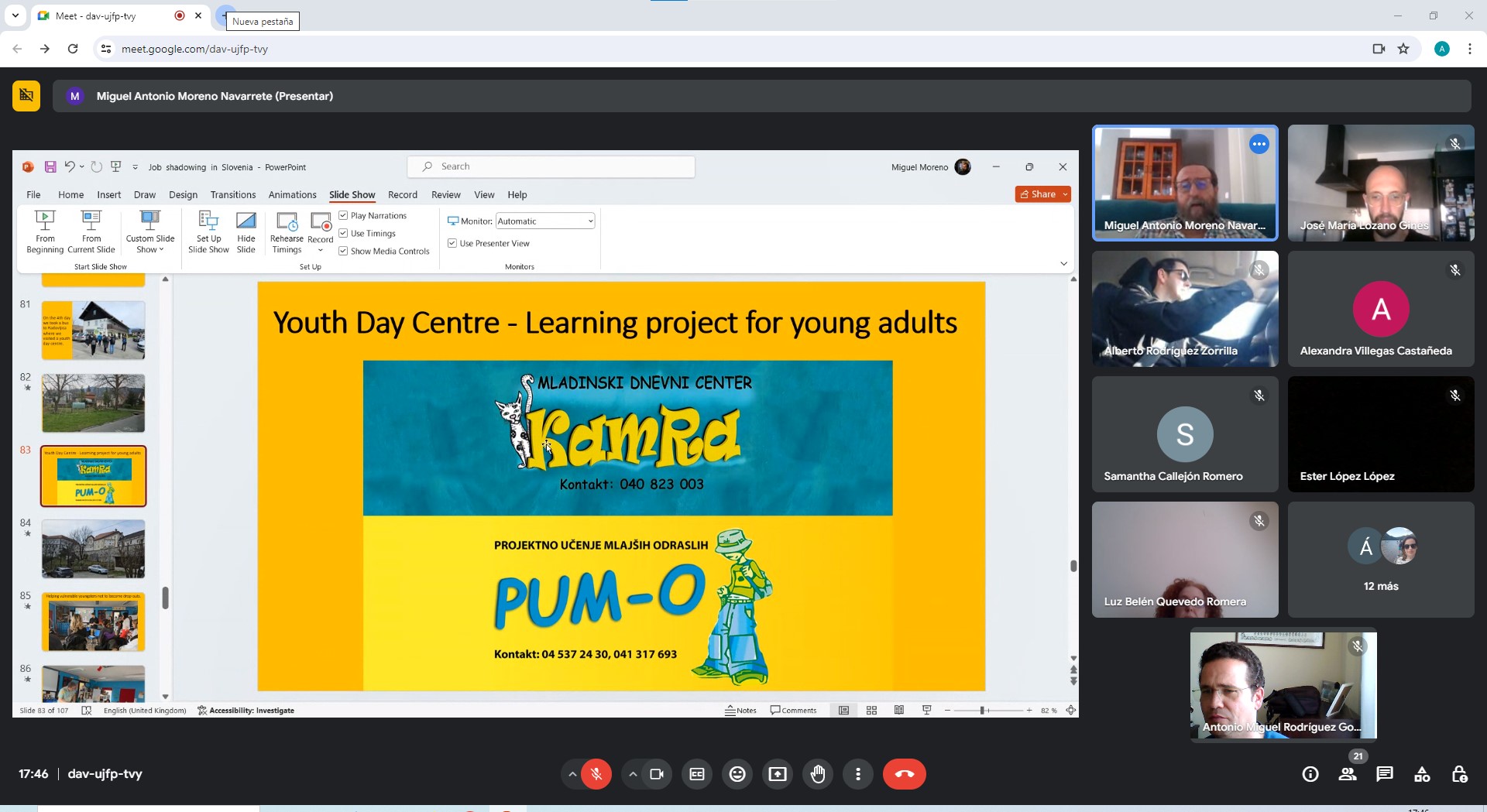Open Customize Quick Access Toolbar dropdown
Screen dimensions: 1487x812
pyautogui.click(x=135, y=167)
